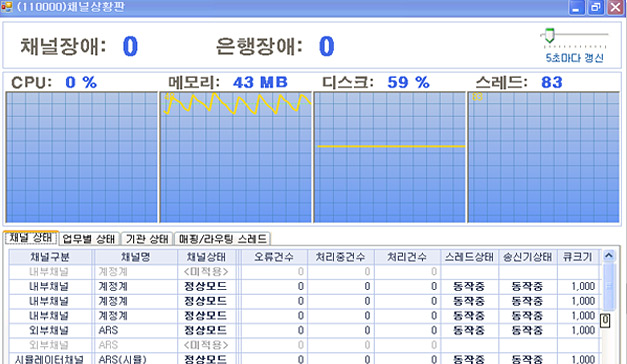The image size is (627, 364).
Task: Select the greyed ARS channel name cell
Action: (x=136, y=345)
